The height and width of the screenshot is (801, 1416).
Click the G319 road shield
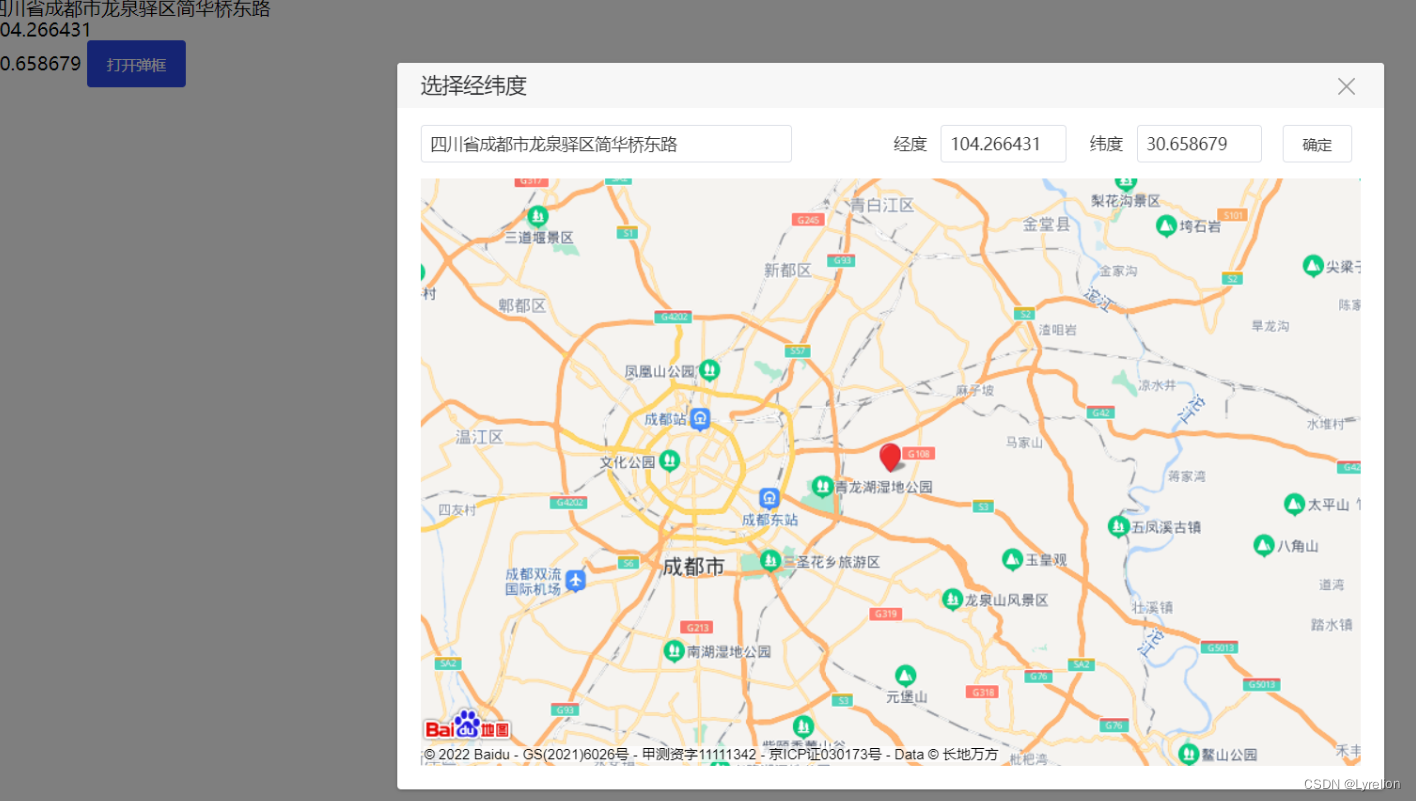pos(885,614)
